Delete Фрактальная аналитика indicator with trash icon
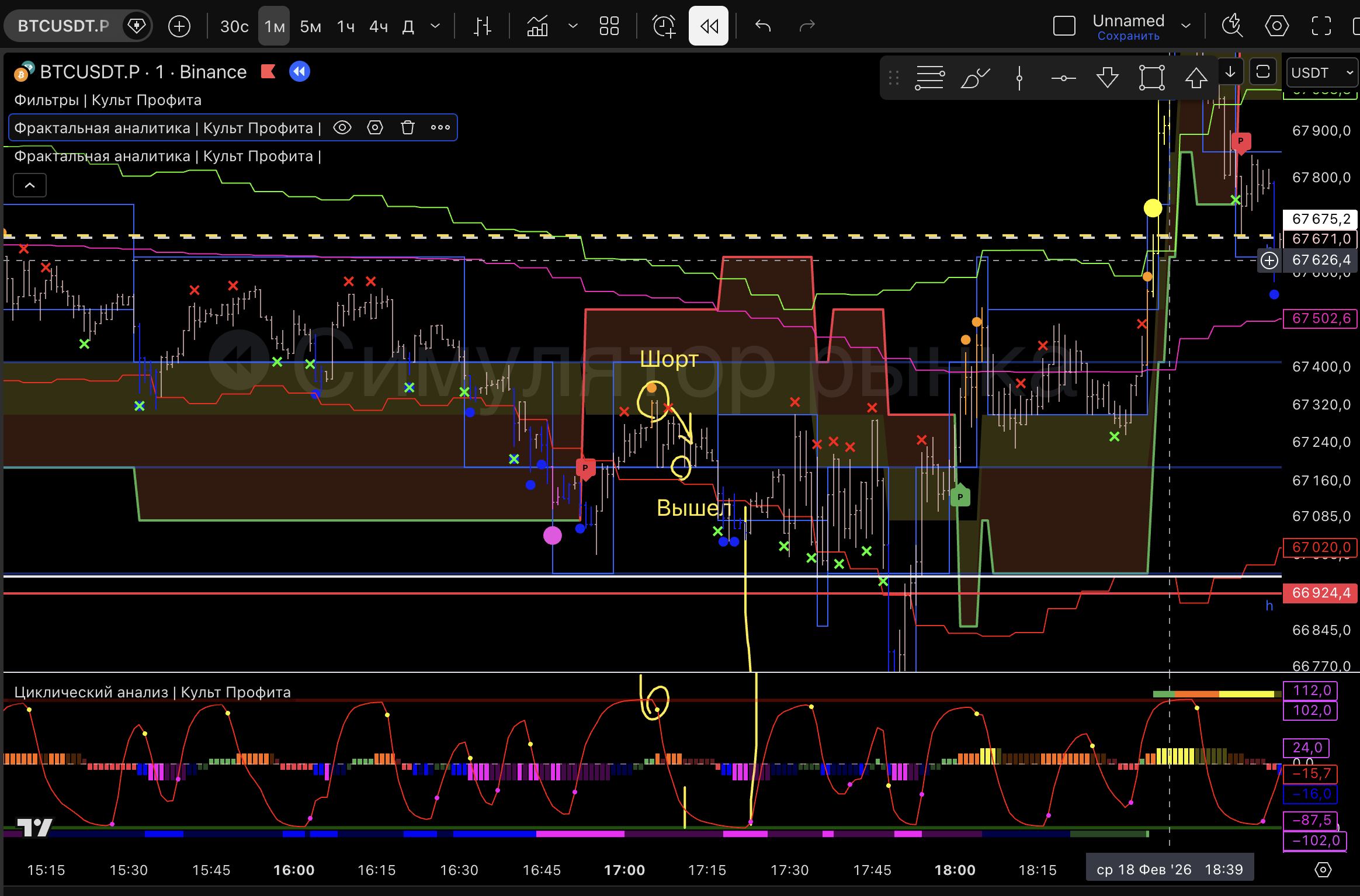The height and width of the screenshot is (896, 1360). click(x=408, y=127)
